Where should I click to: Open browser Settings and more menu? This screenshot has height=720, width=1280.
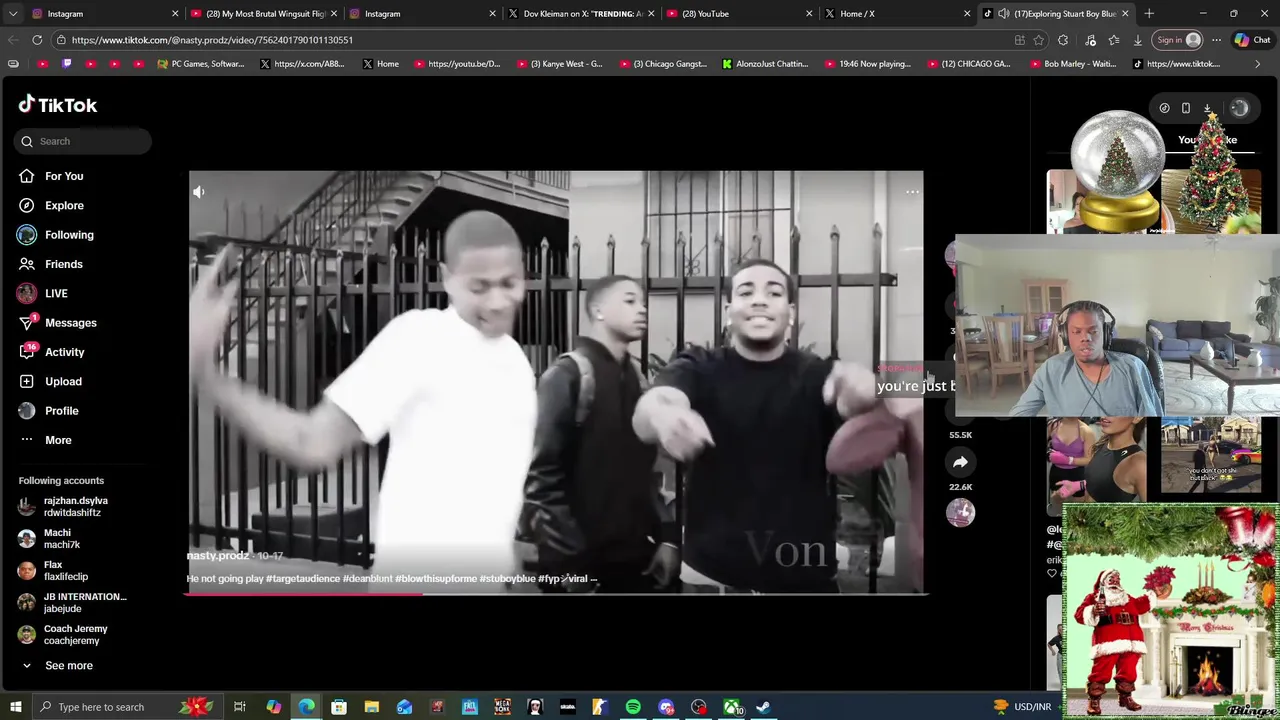tap(1216, 40)
